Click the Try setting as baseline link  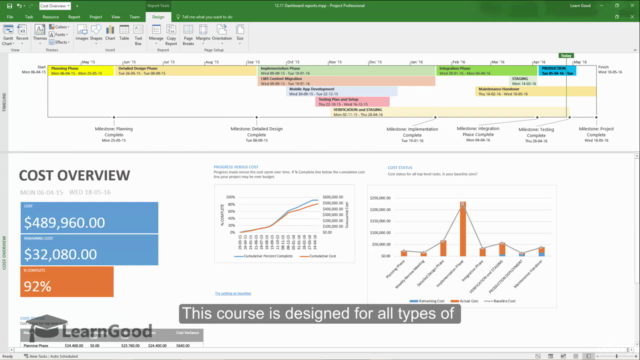[x=233, y=293]
